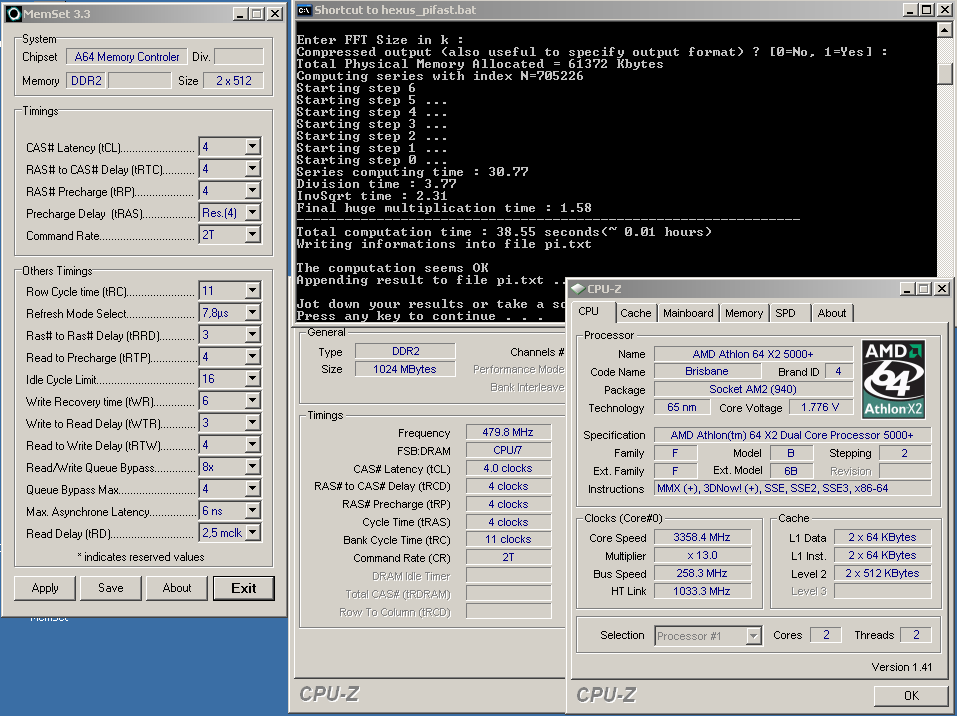Click the Cores count value field
The width and height of the screenshot is (959, 716).
826,635
